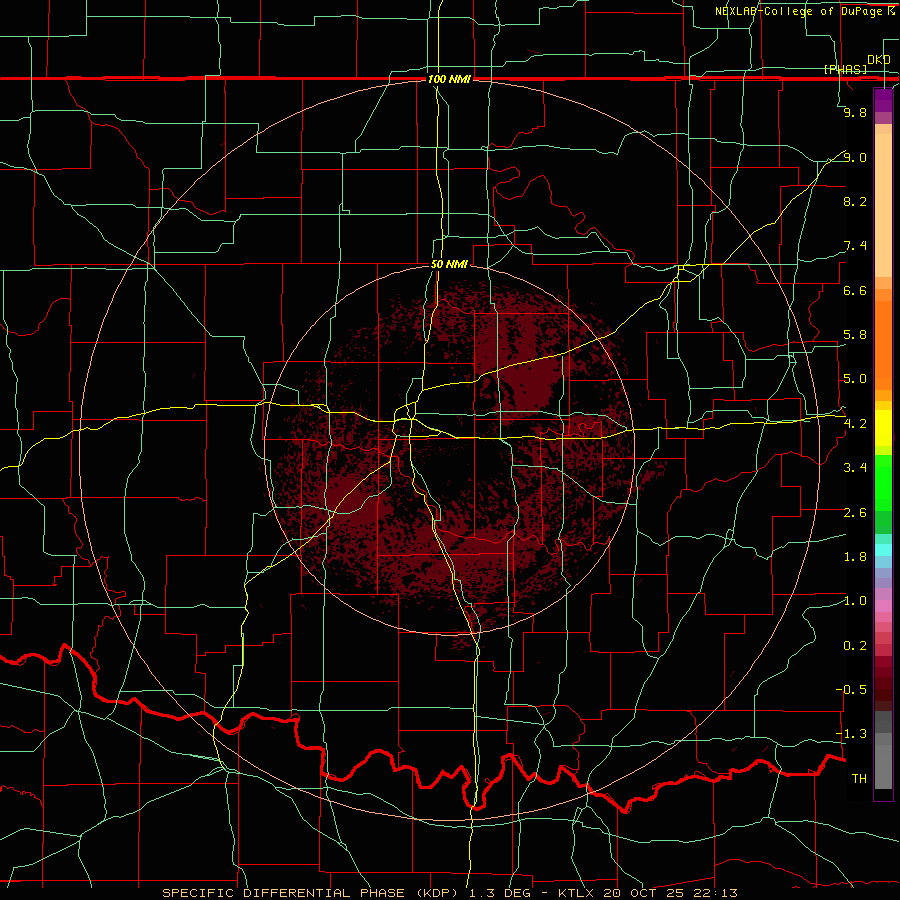Click the 5.8 scale label
The image size is (900, 900).
(x=855, y=335)
